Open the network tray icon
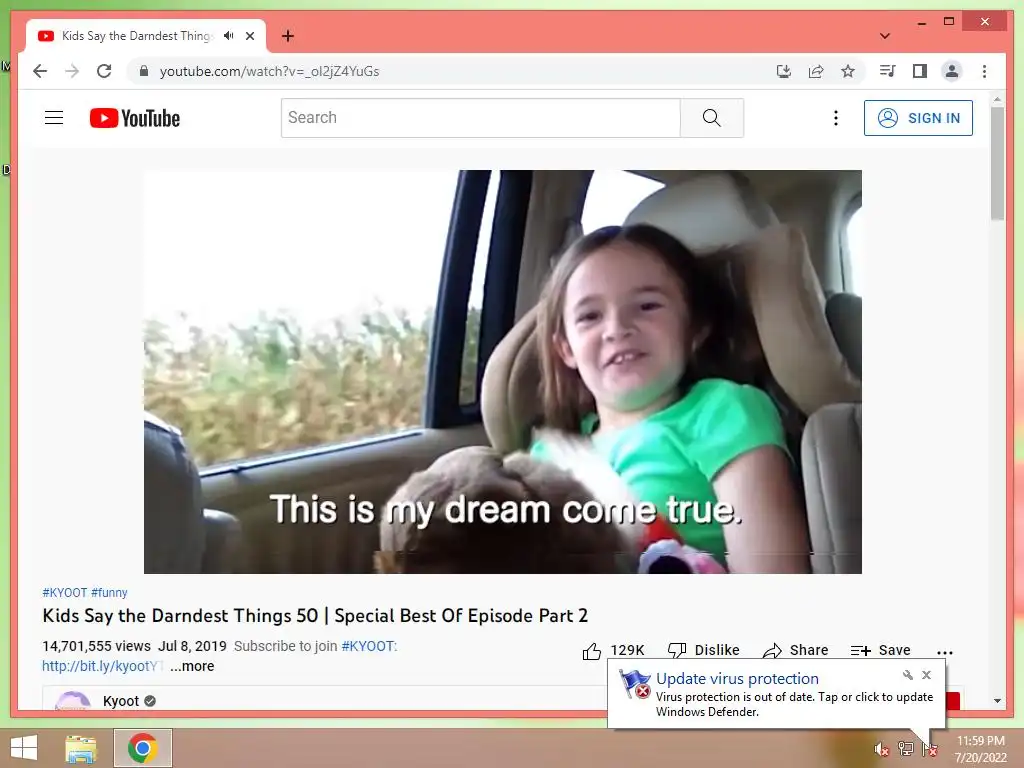 [905, 748]
